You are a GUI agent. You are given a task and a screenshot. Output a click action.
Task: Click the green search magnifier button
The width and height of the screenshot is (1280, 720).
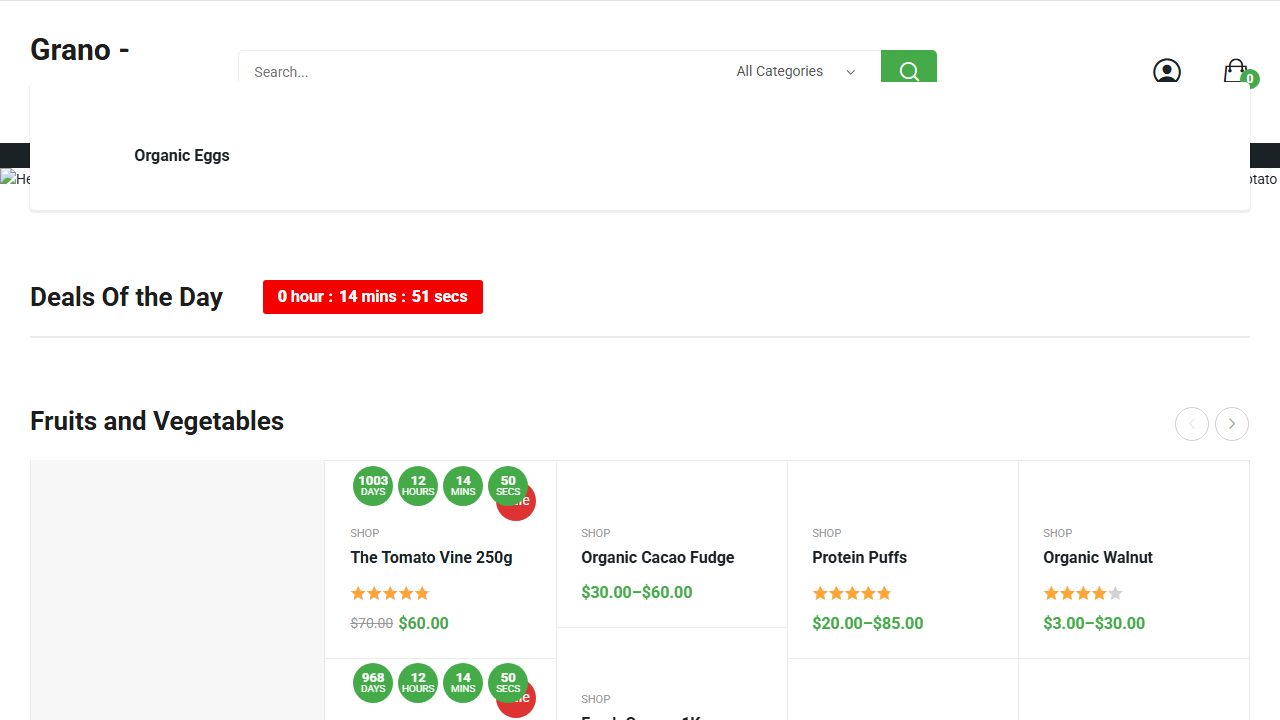[908, 67]
